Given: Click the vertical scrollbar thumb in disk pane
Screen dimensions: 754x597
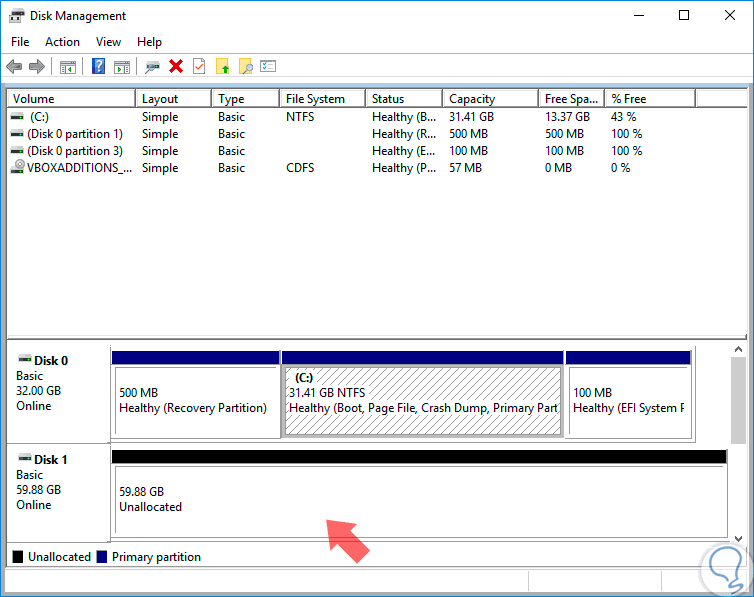Looking at the screenshot, I should pyautogui.click(x=739, y=401).
